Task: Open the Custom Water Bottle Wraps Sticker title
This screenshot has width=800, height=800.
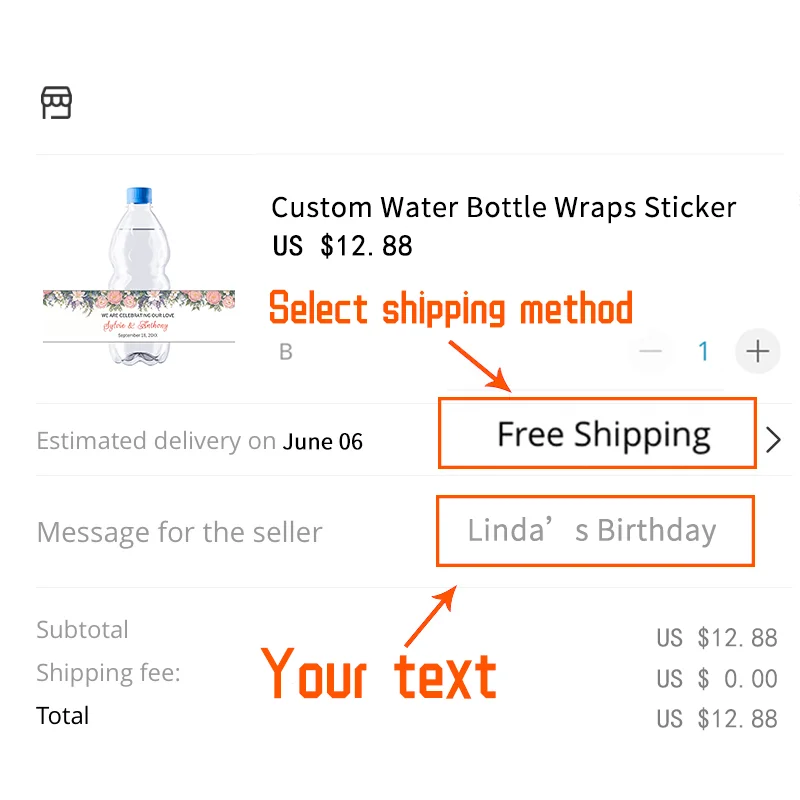Action: tap(503, 207)
